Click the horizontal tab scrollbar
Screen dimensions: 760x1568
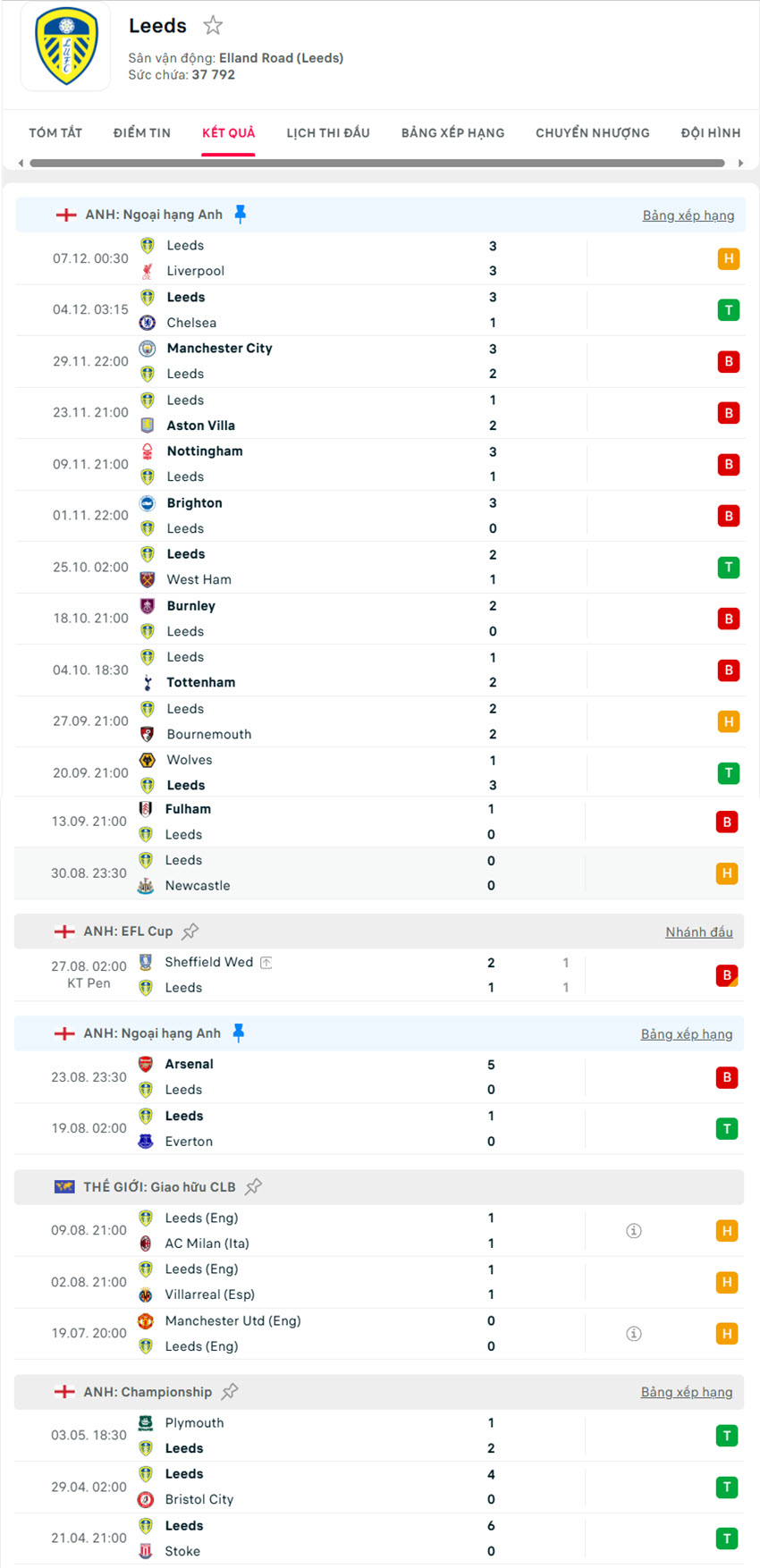click(376, 164)
